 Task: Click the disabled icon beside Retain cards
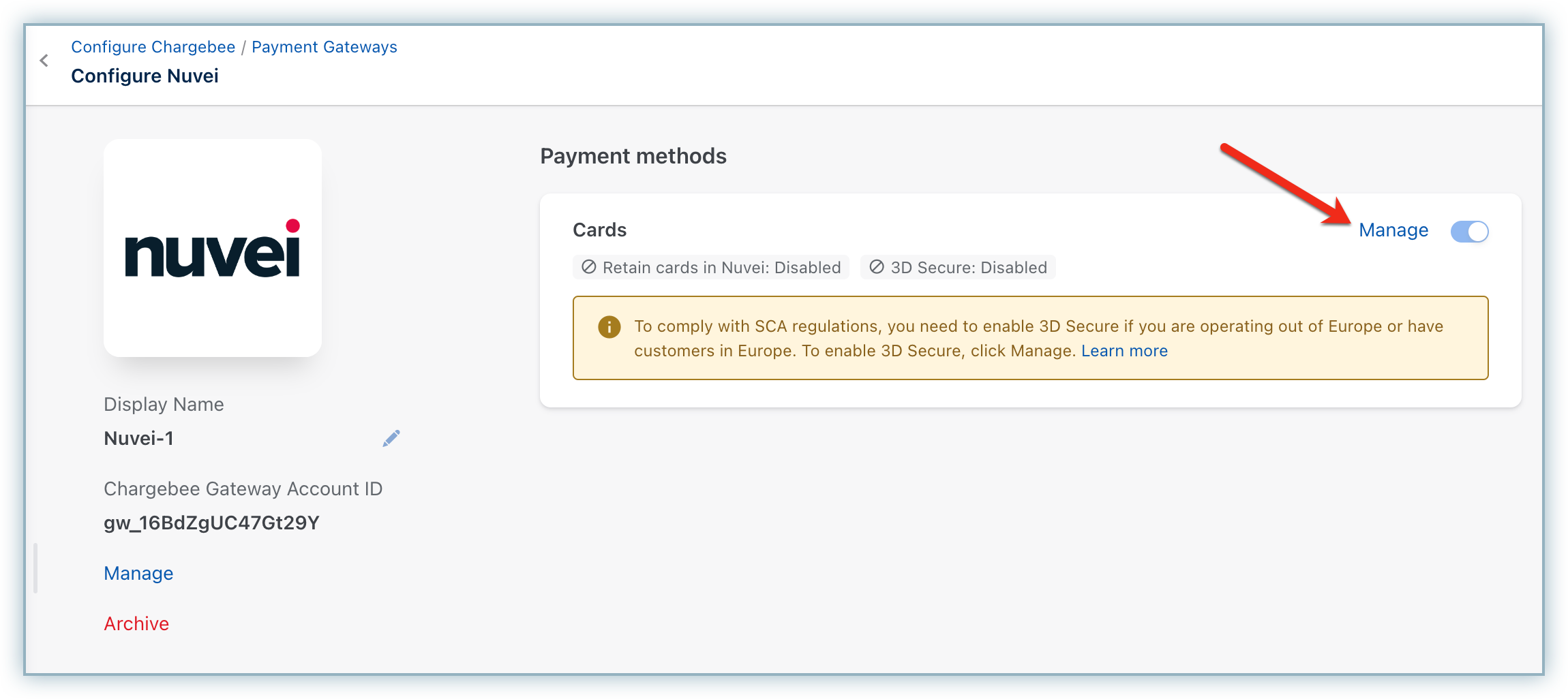click(589, 267)
